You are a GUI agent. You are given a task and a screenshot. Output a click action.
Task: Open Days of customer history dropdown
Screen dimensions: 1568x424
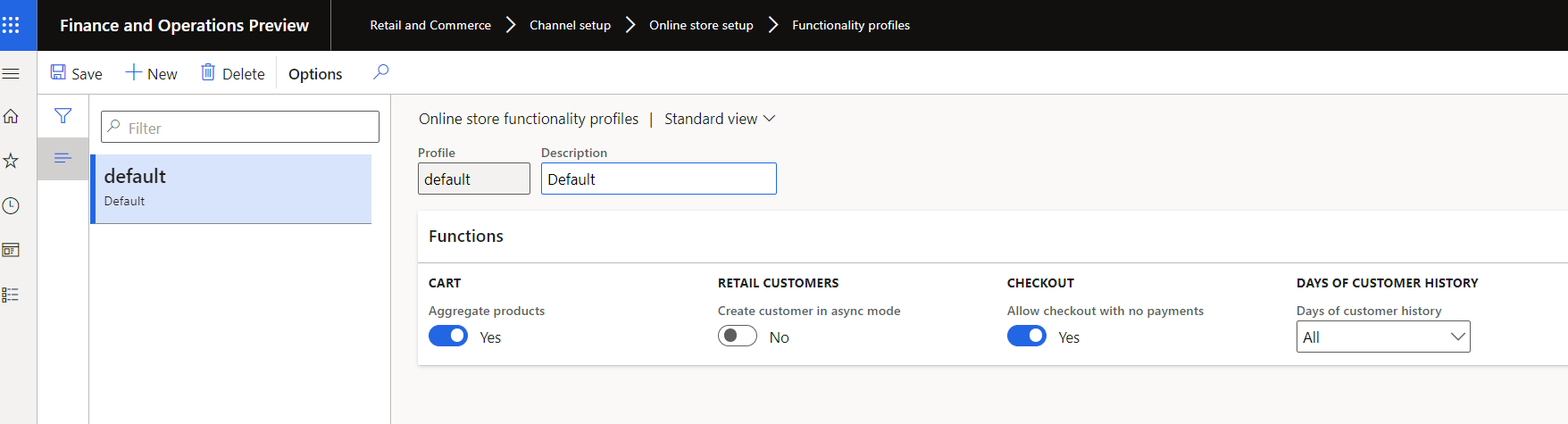tap(1382, 337)
